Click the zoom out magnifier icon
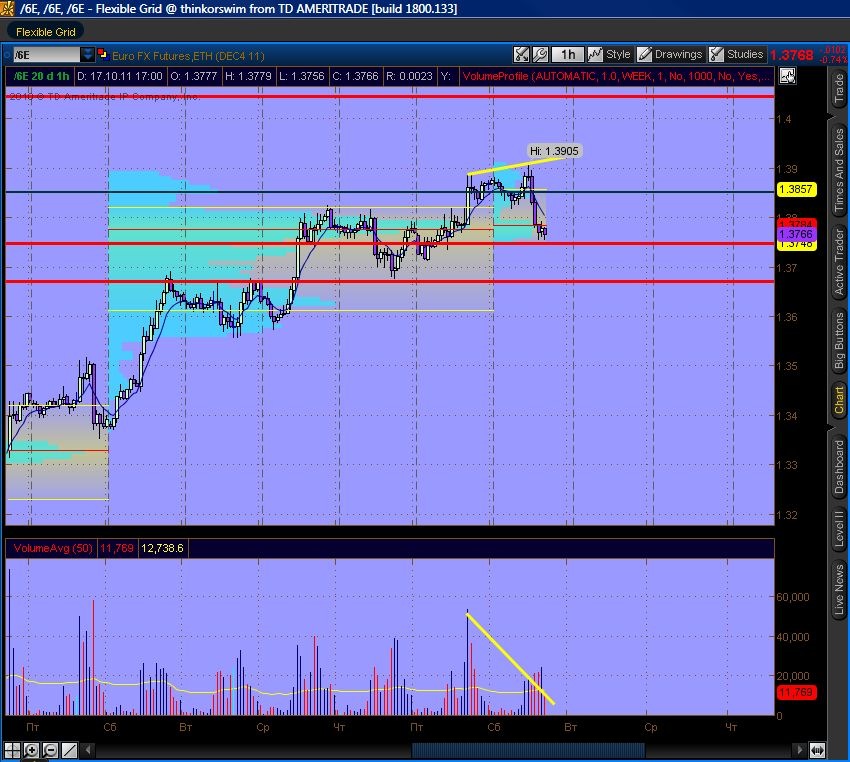 point(50,750)
